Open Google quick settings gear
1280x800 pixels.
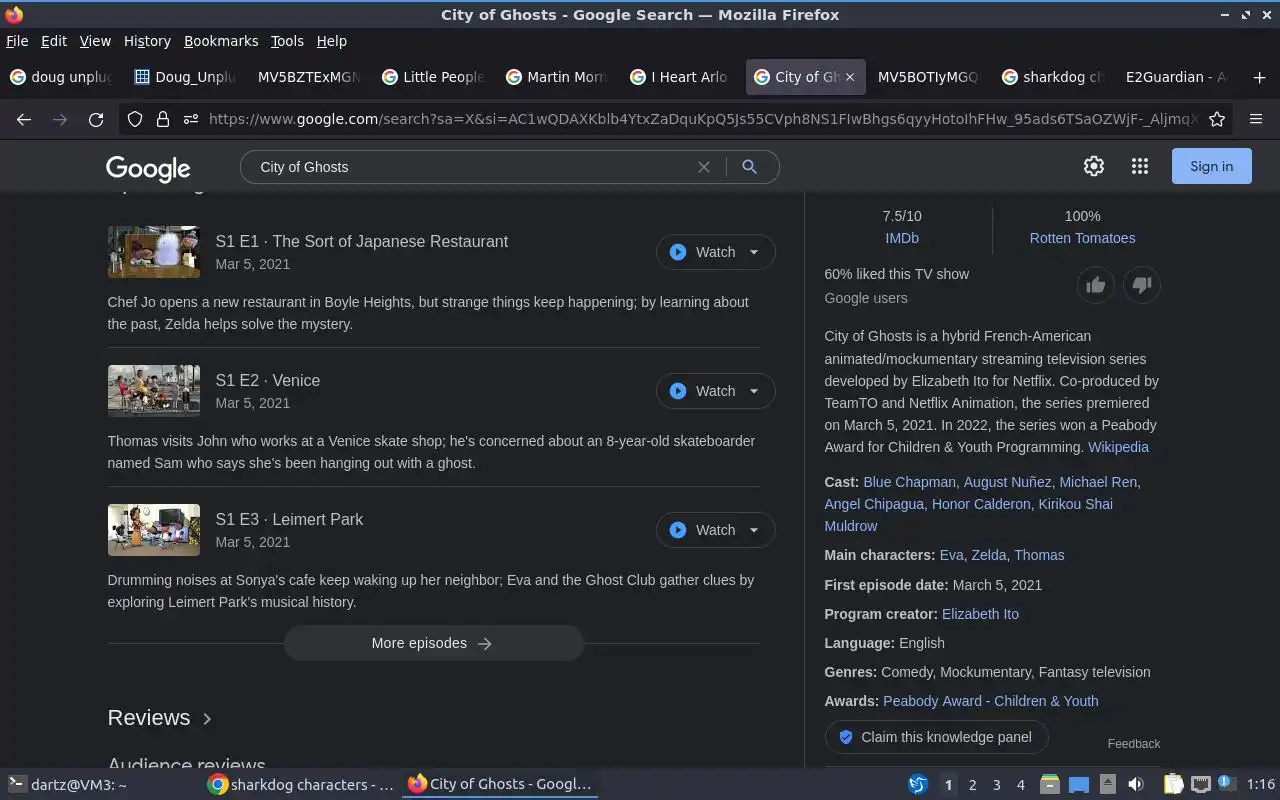tap(1094, 167)
